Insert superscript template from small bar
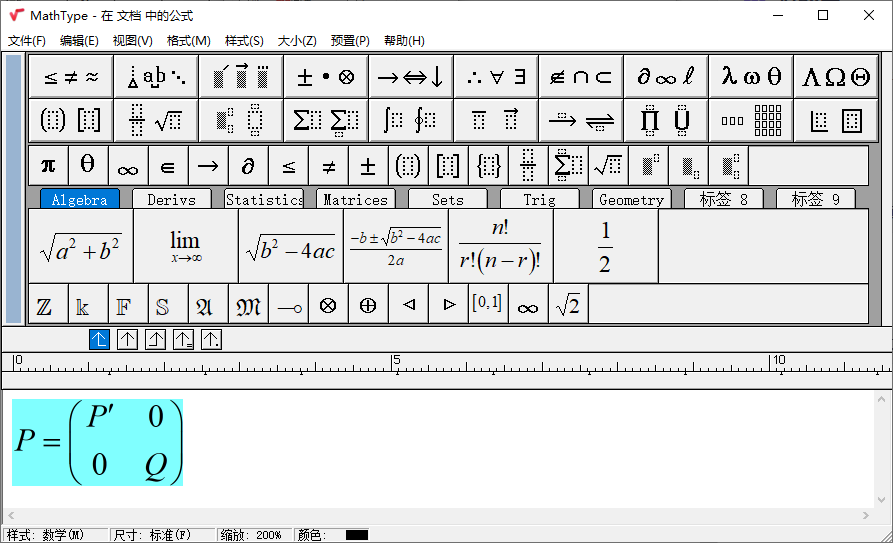This screenshot has width=893, height=543. (649, 166)
